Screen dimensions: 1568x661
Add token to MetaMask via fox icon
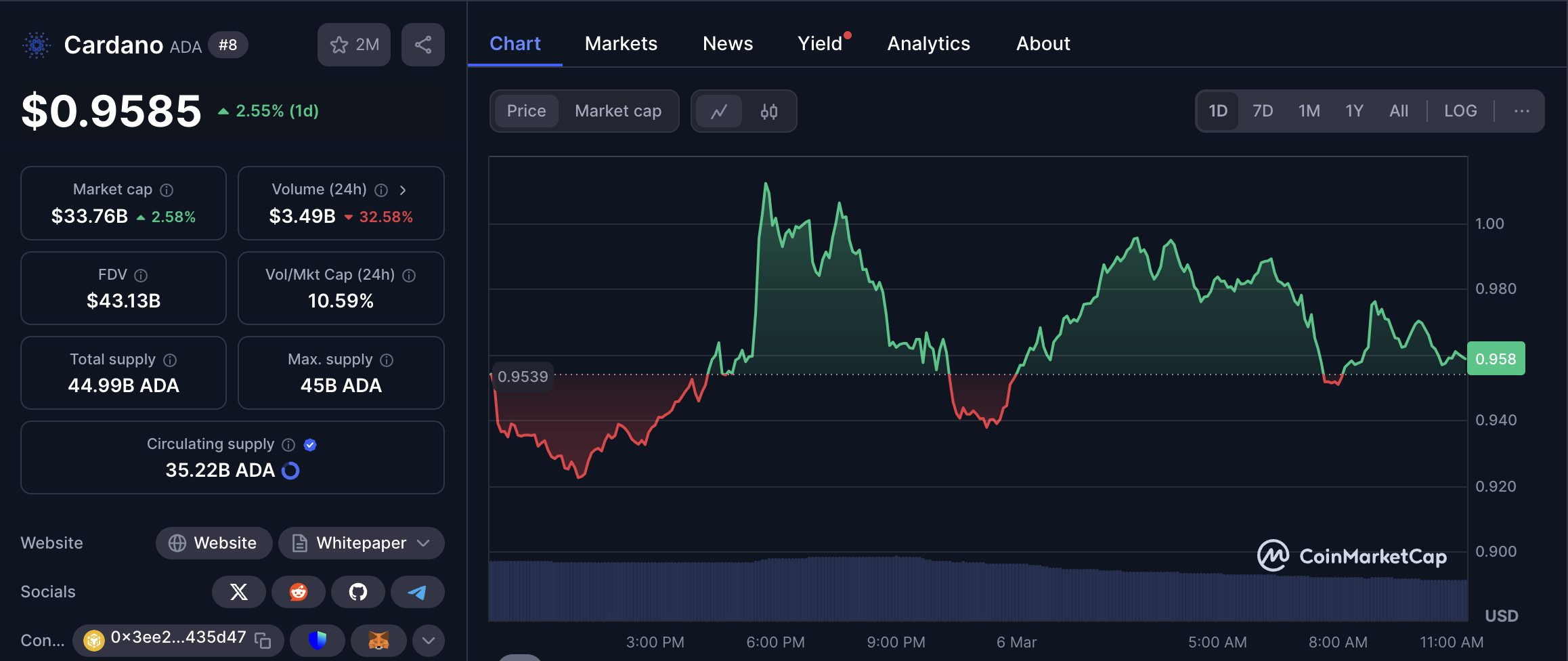pyautogui.click(x=378, y=640)
